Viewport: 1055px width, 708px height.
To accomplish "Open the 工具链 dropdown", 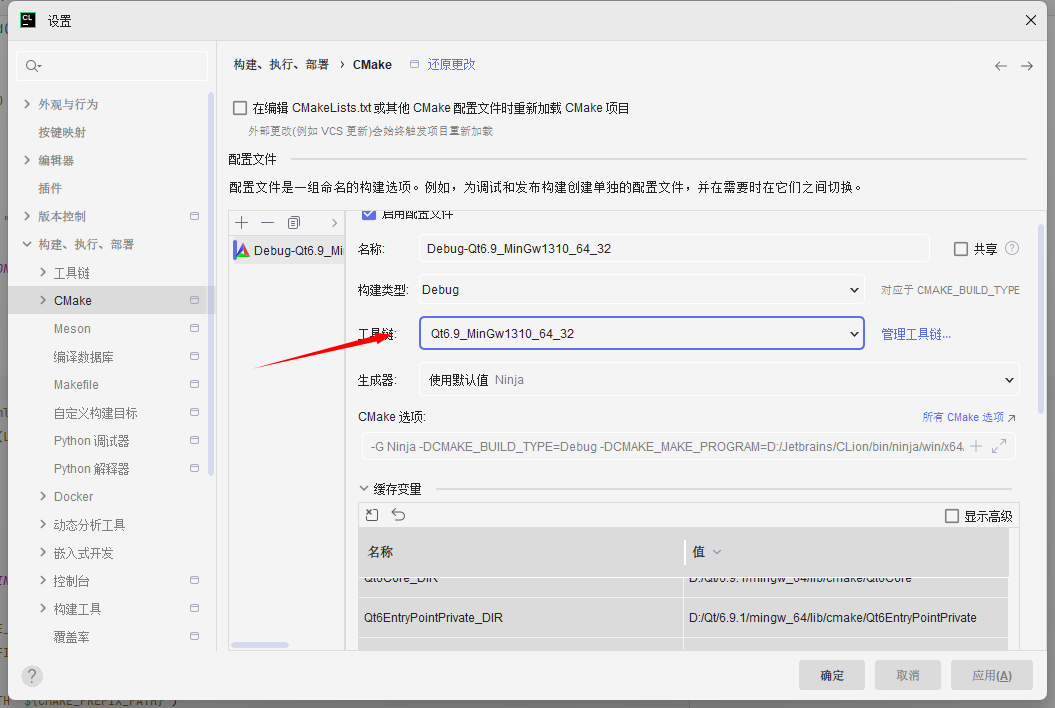I will click(641, 333).
